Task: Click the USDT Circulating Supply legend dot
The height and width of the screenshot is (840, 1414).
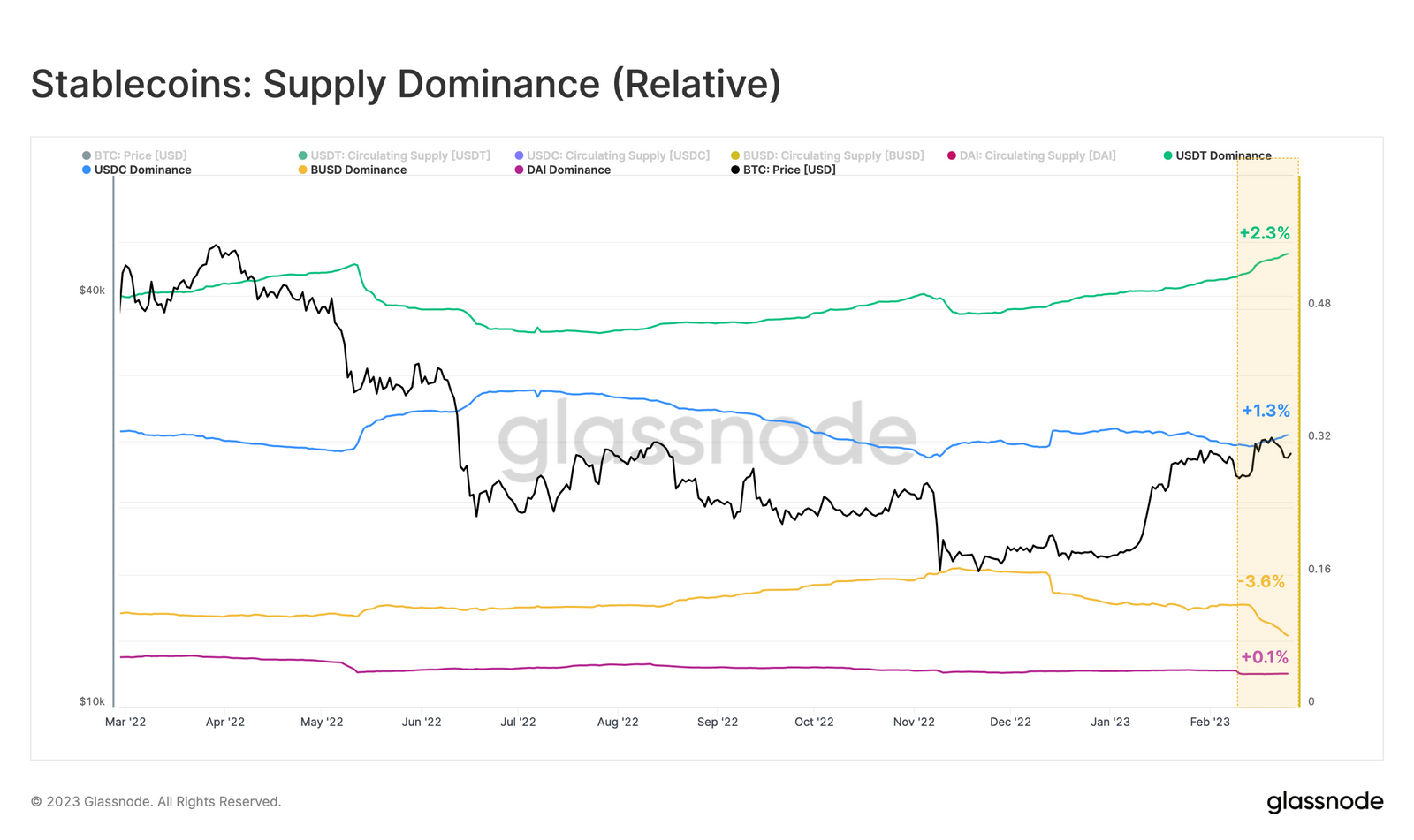Action: (x=303, y=155)
